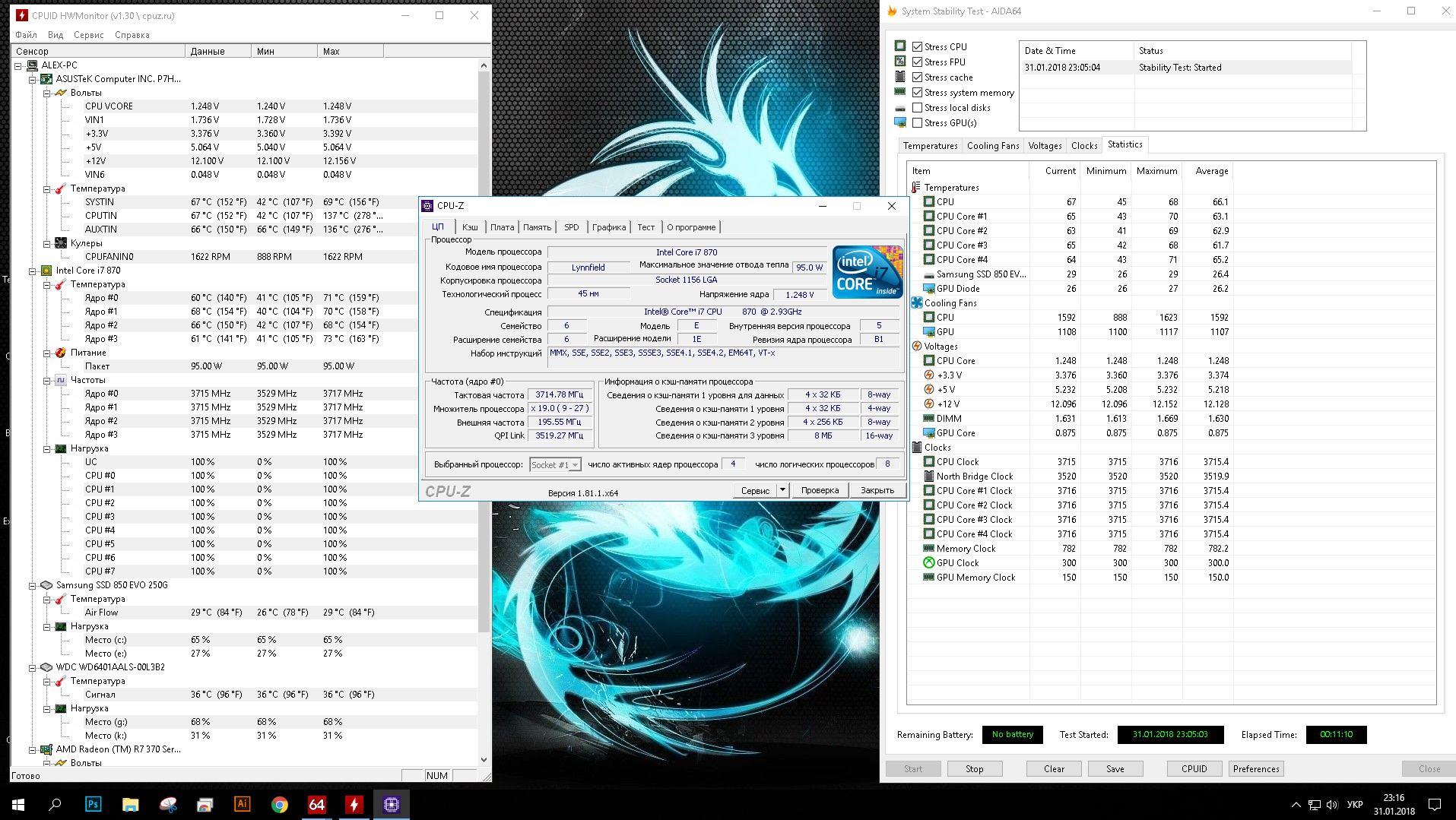Click the ASUSTeK motherboard icon in HWMonitor
Screen dimensions: 1456x820
(46, 78)
